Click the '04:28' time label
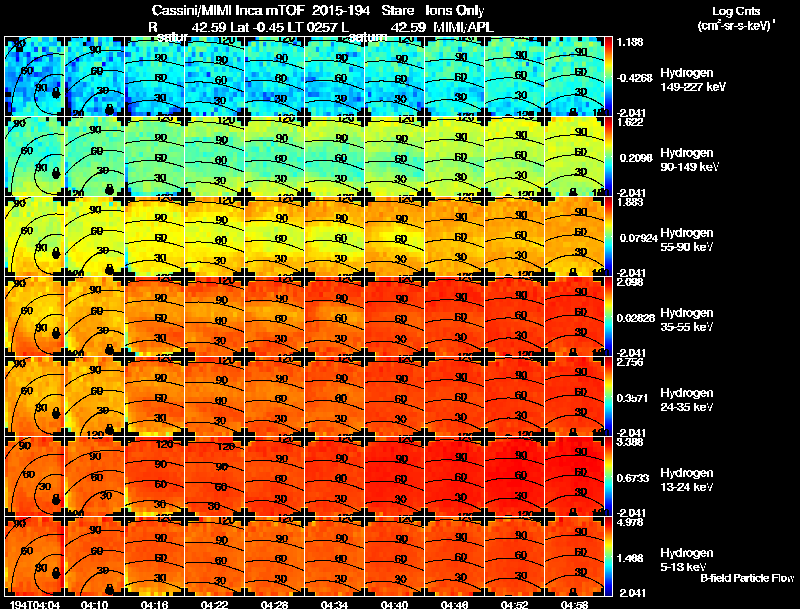This screenshot has height=609, width=800. coord(274,605)
